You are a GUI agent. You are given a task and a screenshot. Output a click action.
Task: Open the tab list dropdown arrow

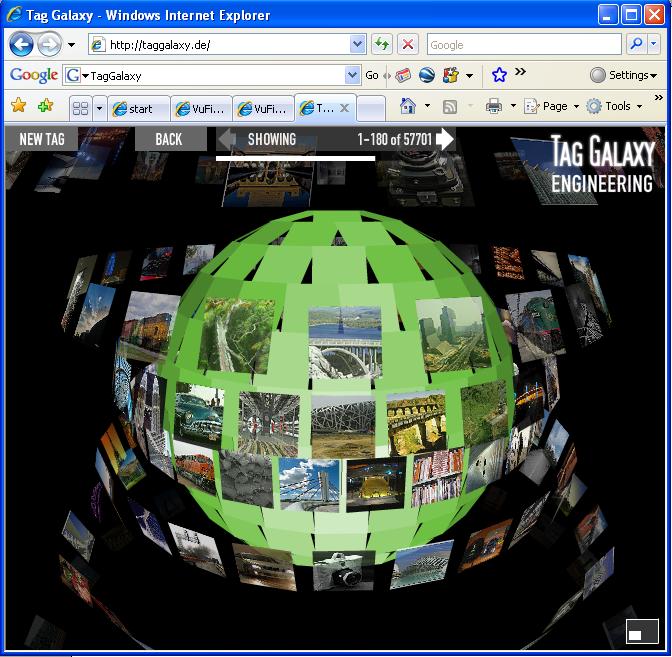tap(99, 108)
